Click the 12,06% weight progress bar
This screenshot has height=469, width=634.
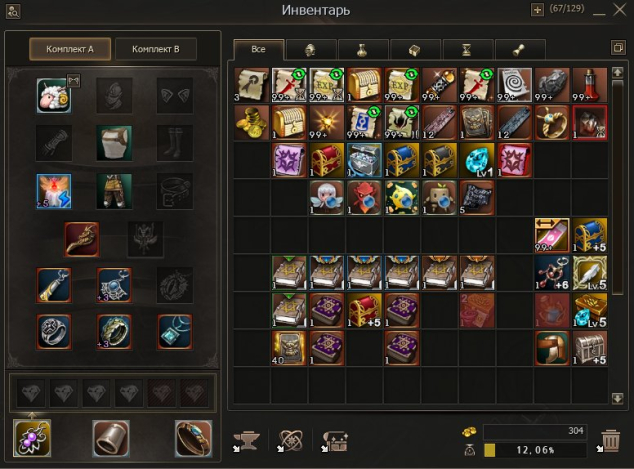[x=535, y=450]
